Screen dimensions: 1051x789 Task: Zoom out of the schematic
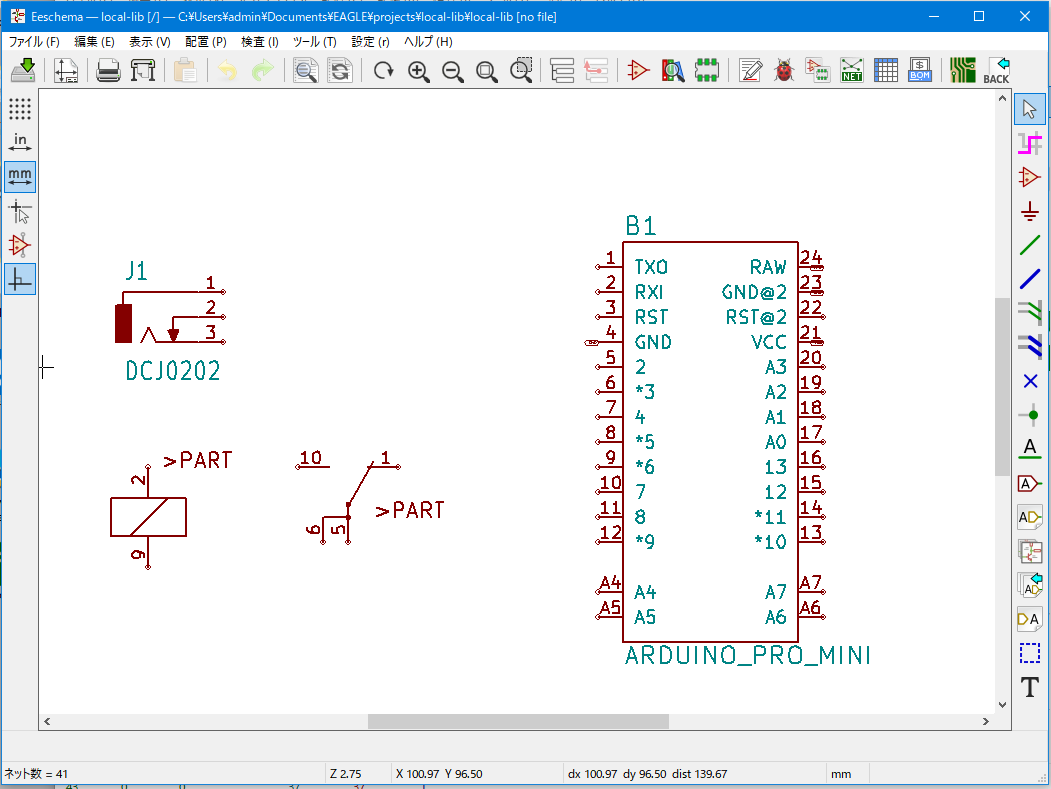pos(452,70)
